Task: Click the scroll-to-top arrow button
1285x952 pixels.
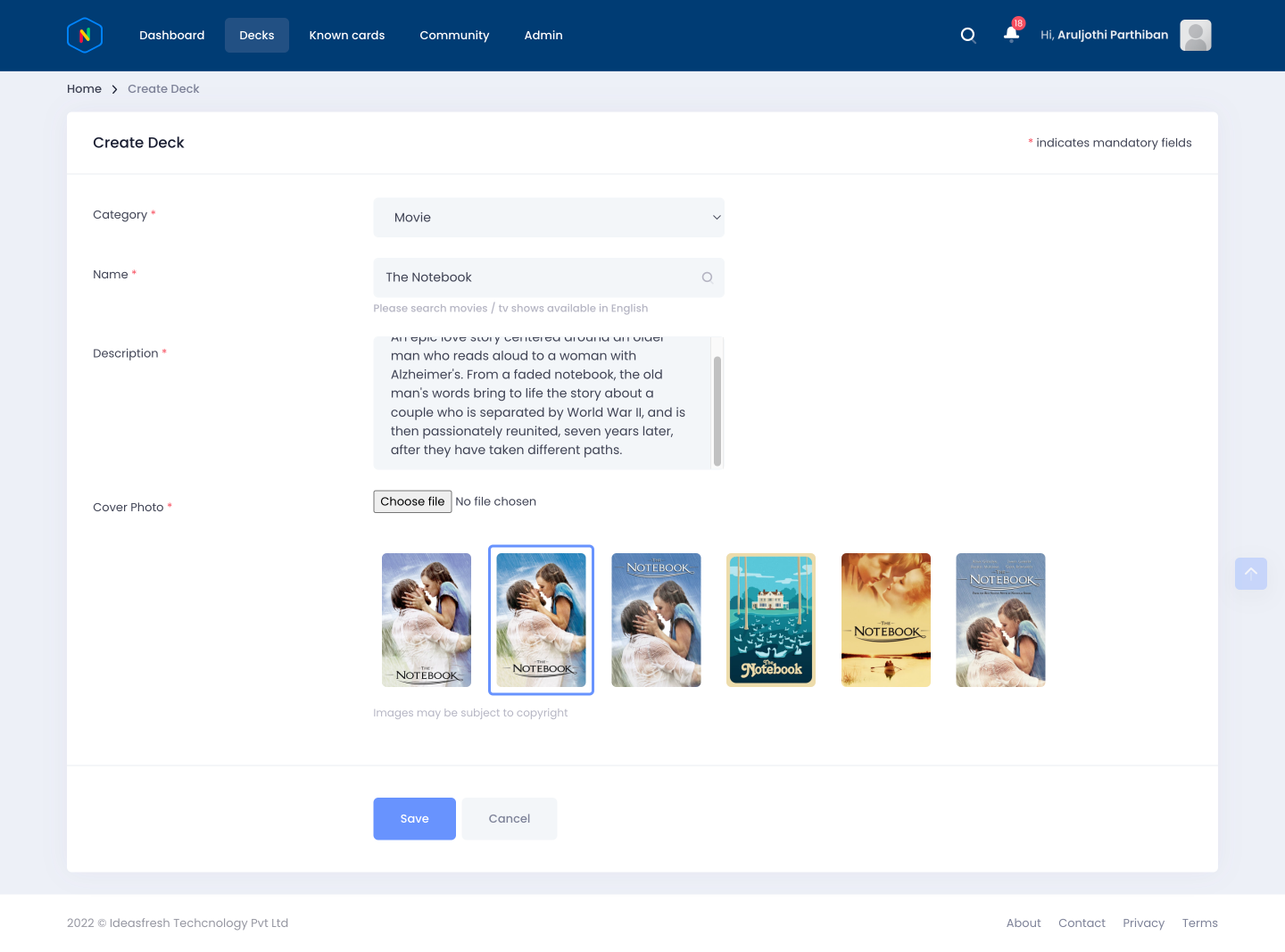Action: pos(1251,574)
